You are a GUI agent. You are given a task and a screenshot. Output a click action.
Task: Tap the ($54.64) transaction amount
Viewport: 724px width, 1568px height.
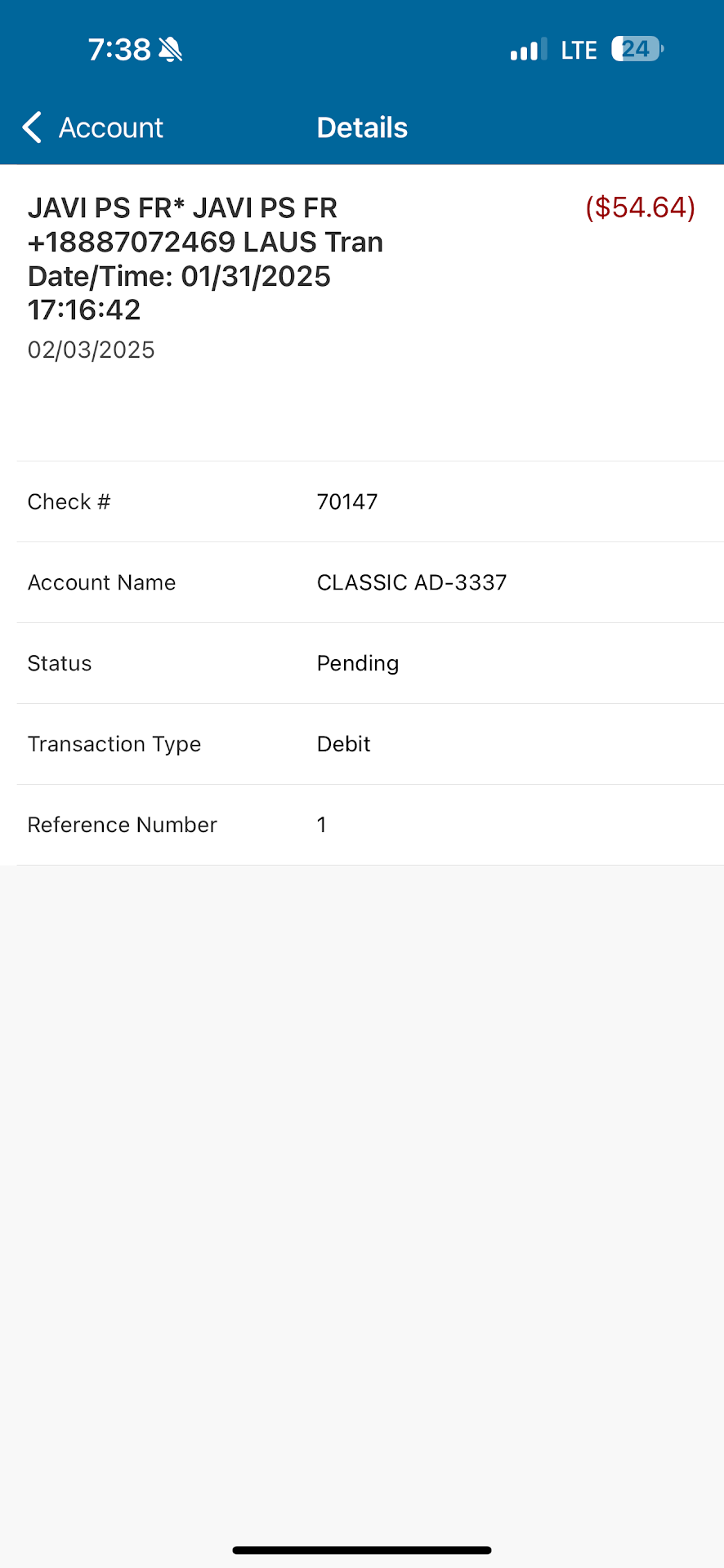pyautogui.click(x=640, y=207)
